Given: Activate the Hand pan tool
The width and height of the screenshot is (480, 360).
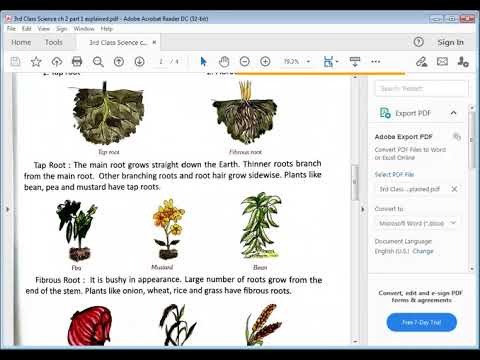Looking at the screenshot, I should click(x=224, y=62).
